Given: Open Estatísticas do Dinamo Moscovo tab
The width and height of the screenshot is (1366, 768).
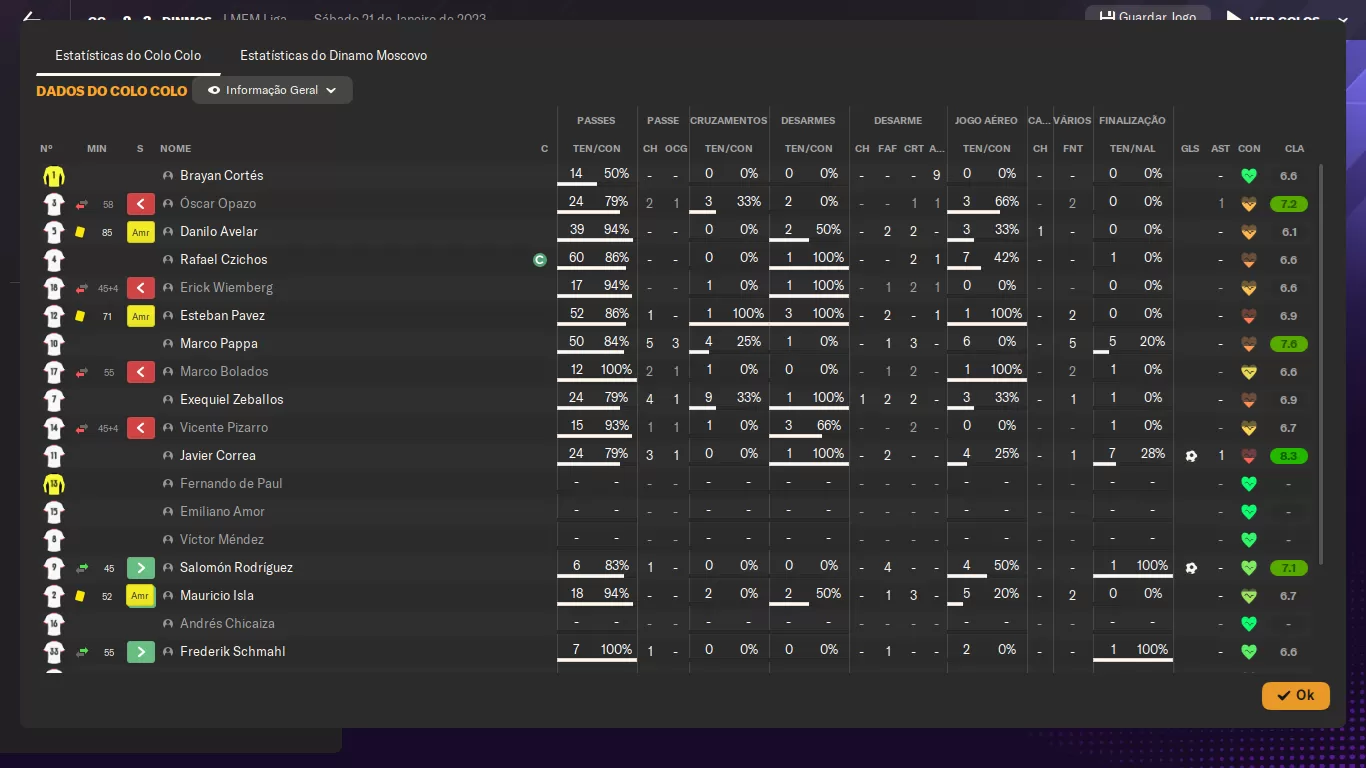Looking at the screenshot, I should click(333, 56).
